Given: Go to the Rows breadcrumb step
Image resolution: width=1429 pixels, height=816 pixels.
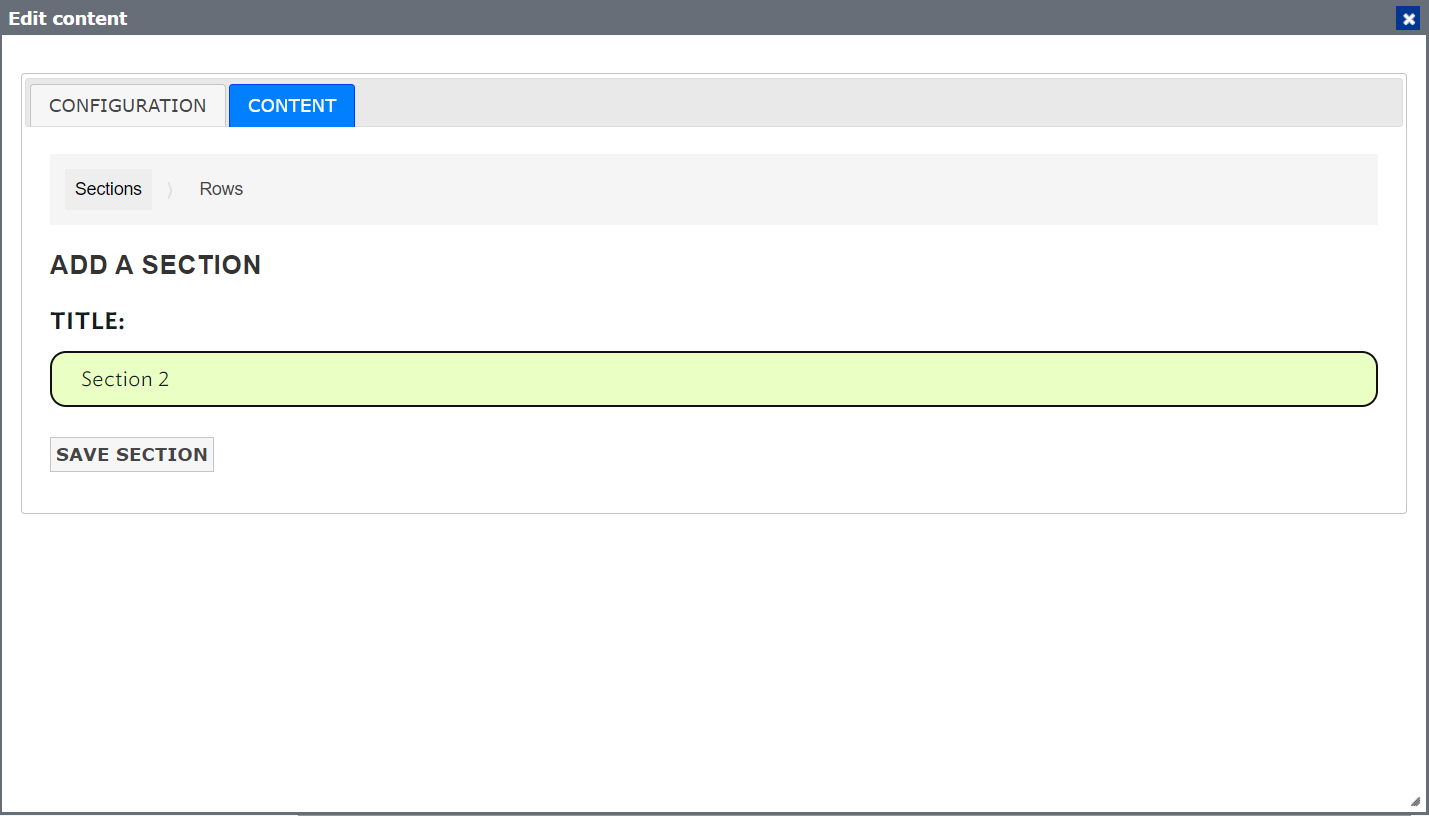Looking at the screenshot, I should [221, 189].
